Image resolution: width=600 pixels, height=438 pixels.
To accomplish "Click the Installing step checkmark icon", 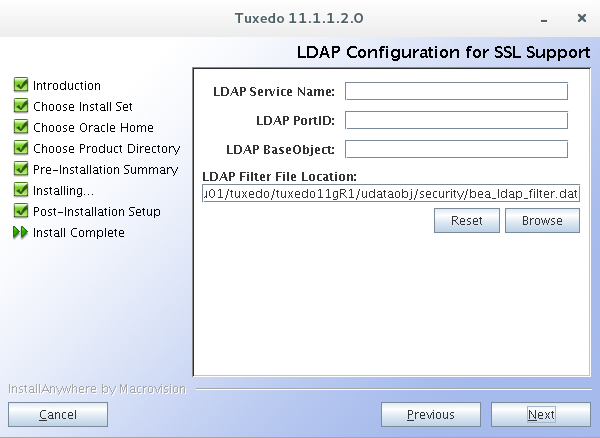I will tap(21, 190).
